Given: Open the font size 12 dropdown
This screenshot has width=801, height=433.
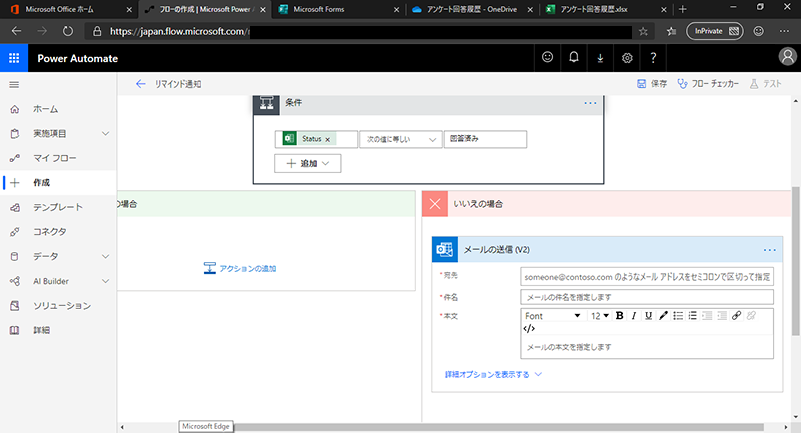Looking at the screenshot, I should pos(600,316).
